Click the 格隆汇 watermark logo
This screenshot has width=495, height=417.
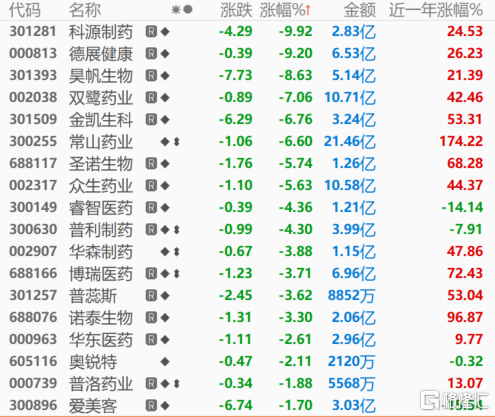pyautogui.click(x=455, y=400)
